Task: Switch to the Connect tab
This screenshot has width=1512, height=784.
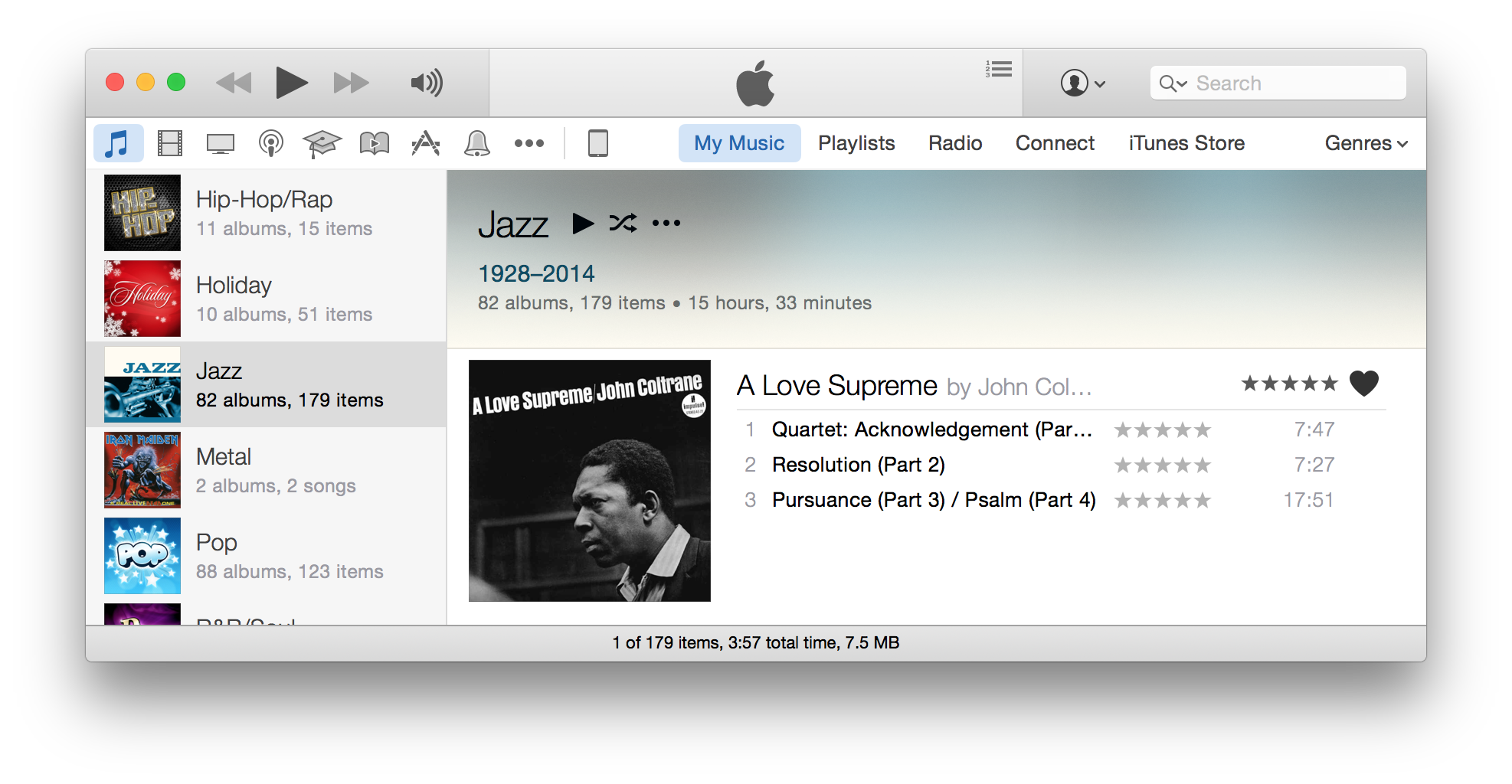Action: click(1055, 143)
